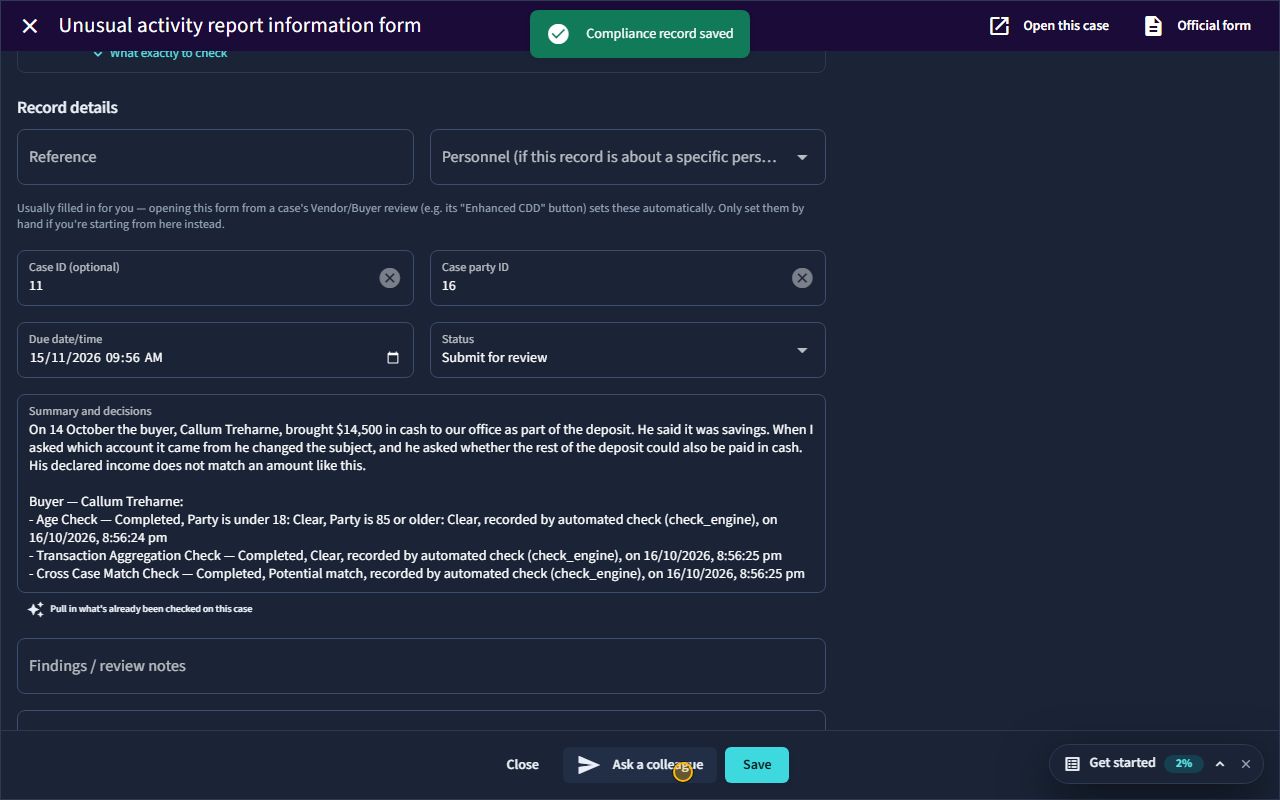Click the sparkle icon to pull in checks
The image size is (1280, 800).
pos(35,609)
